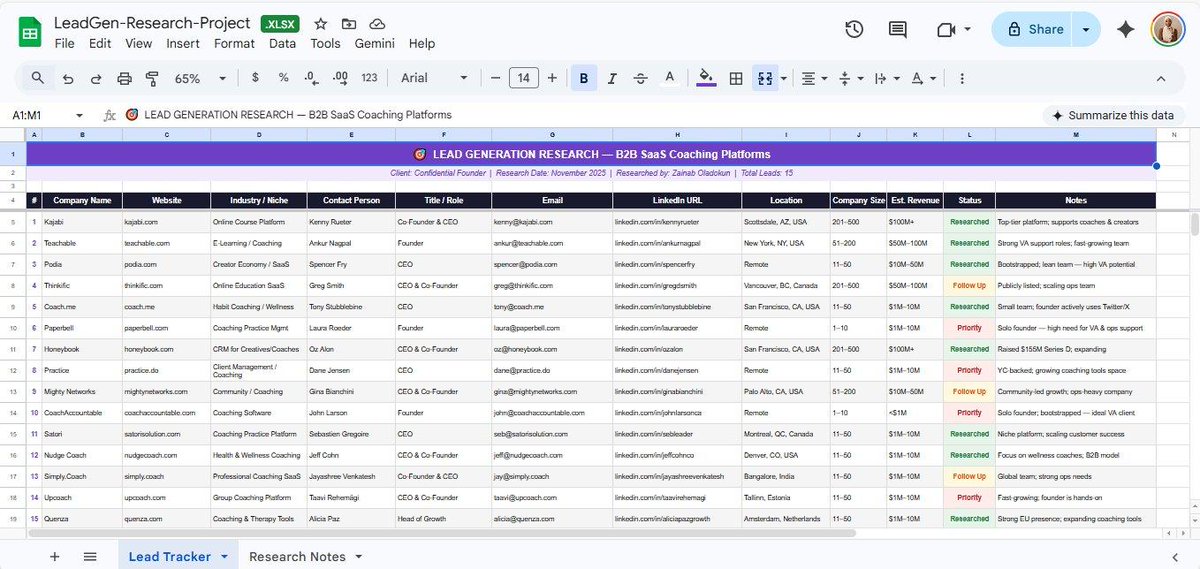The width and height of the screenshot is (1200, 569).
Task: Format cells as currency
Action: click(255, 77)
